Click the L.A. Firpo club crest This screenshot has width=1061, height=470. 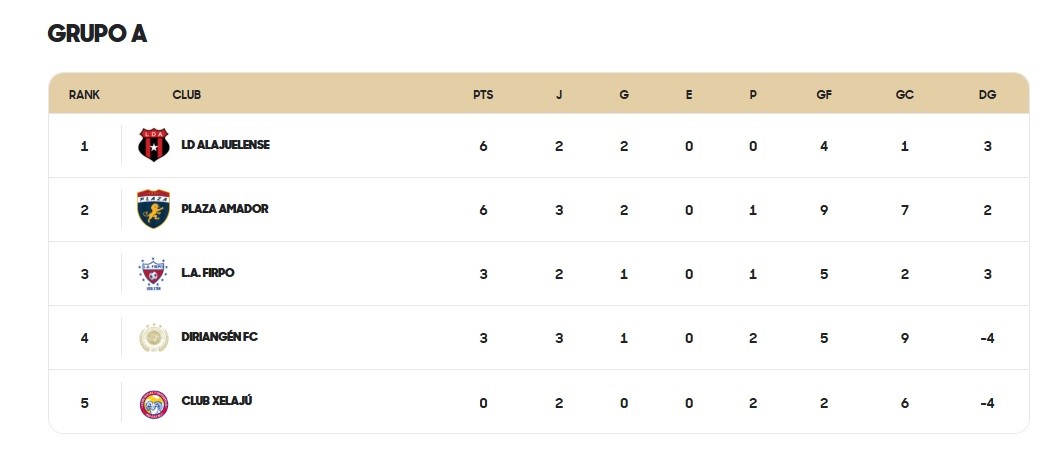coord(154,274)
